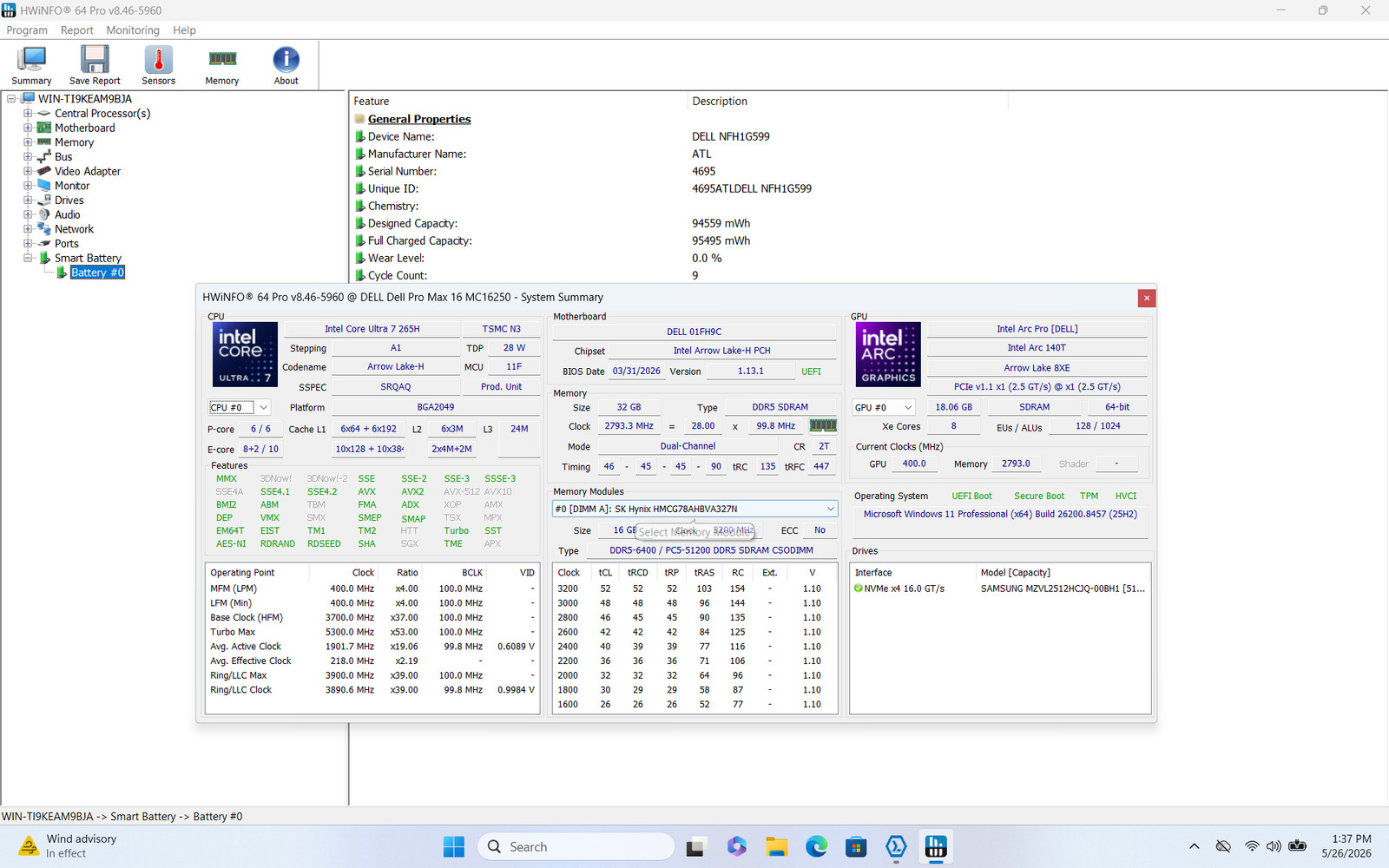1389x868 pixels.
Task: Select the Audio label in the tree
Action: pyautogui.click(x=68, y=214)
